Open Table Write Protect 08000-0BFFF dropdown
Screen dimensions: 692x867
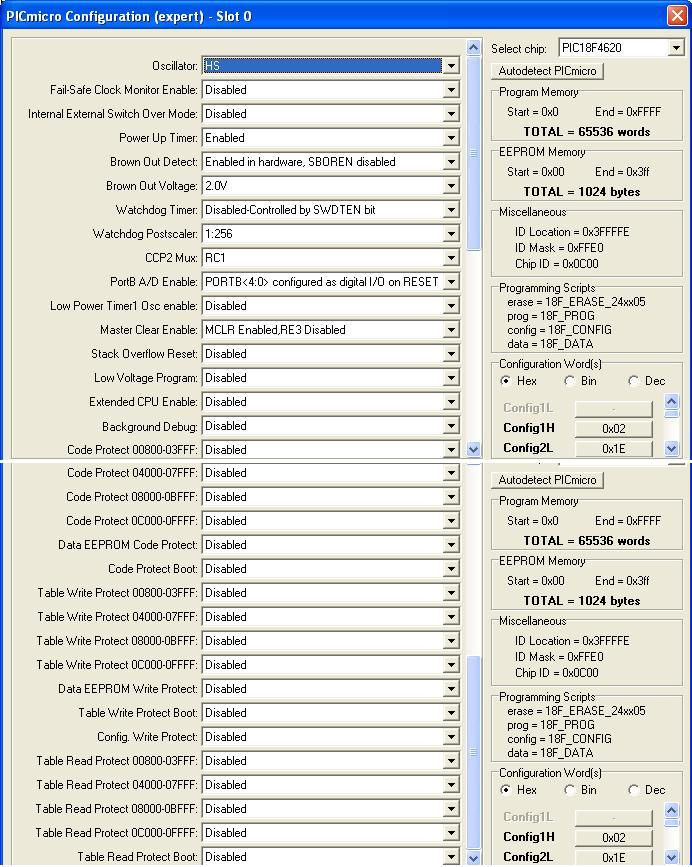click(331, 641)
